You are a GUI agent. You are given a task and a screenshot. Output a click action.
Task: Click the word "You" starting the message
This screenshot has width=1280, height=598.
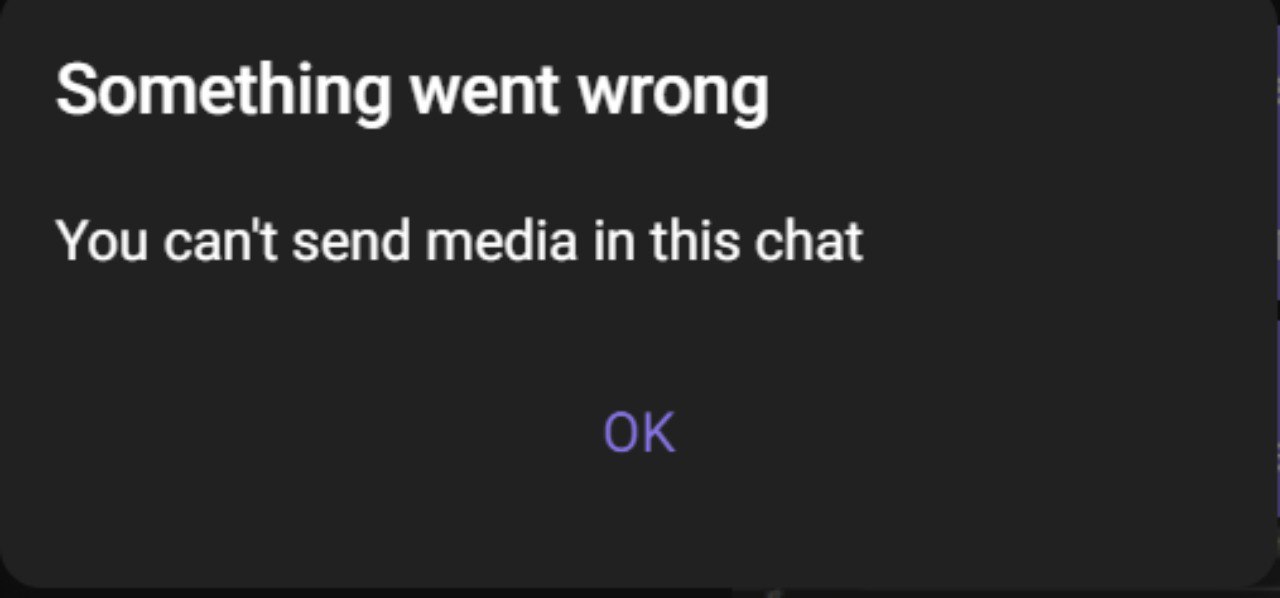click(102, 242)
